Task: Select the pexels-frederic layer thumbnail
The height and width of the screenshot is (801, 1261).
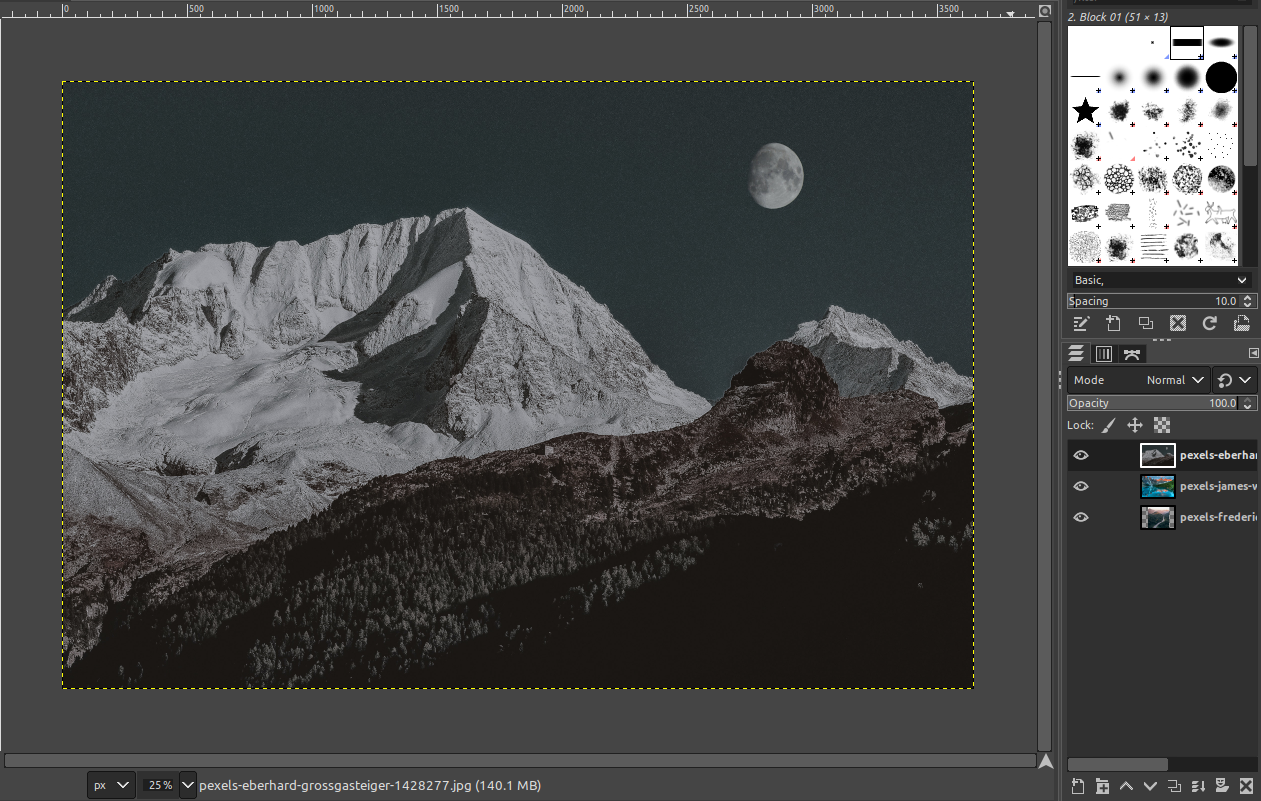Action: pos(1157,518)
